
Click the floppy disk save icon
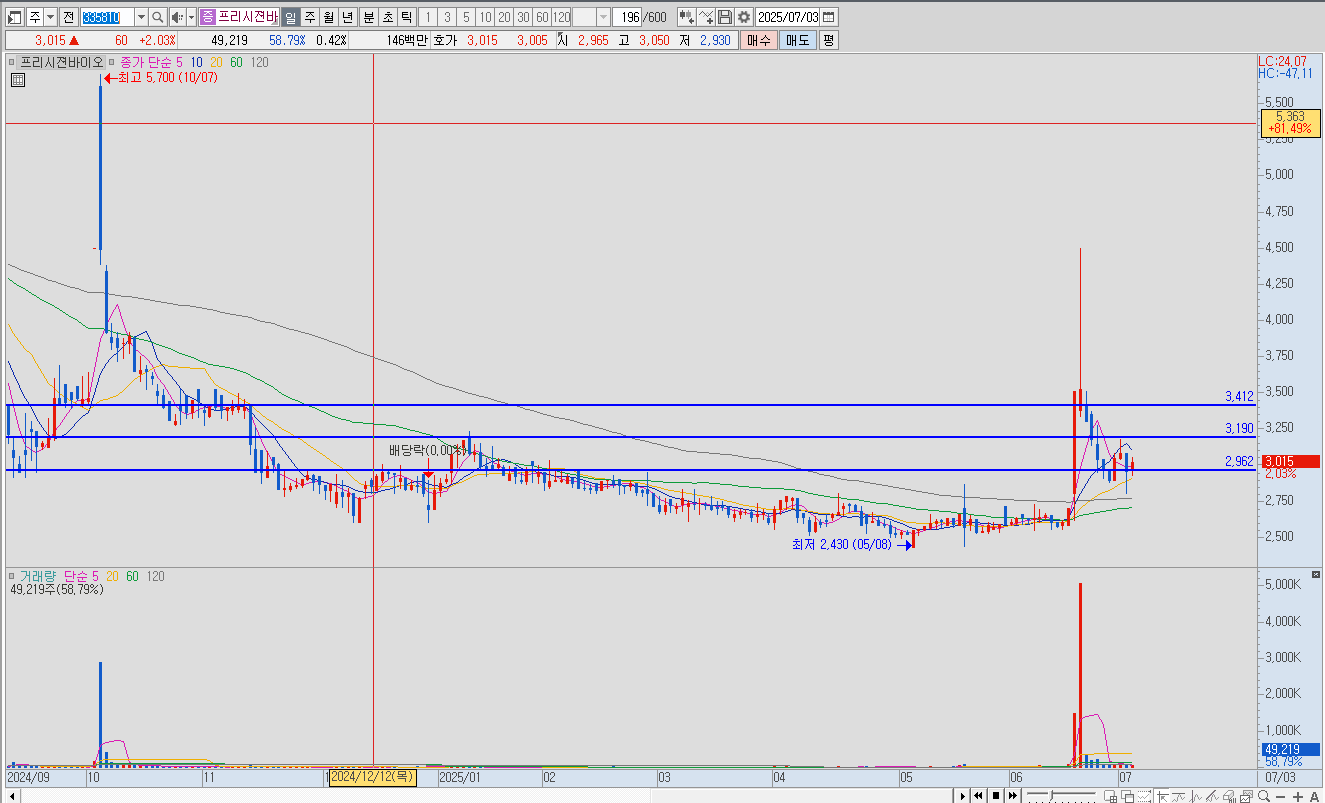coord(725,17)
